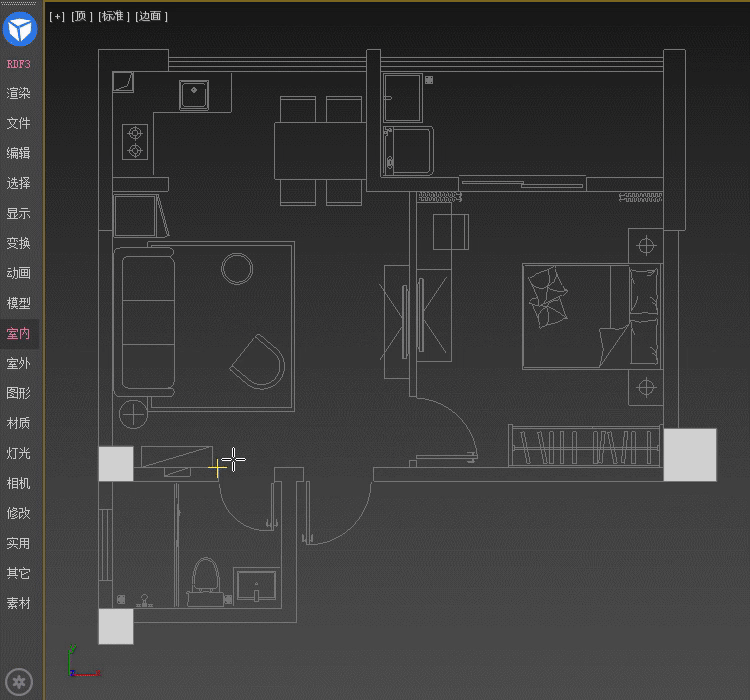
Task: Open the 渲染 (Render) sidebar menu
Action: point(19,93)
